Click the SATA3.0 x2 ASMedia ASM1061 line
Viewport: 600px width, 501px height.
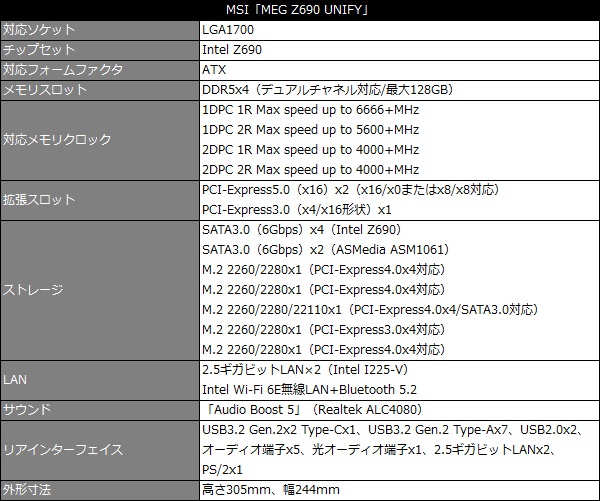[326, 250]
